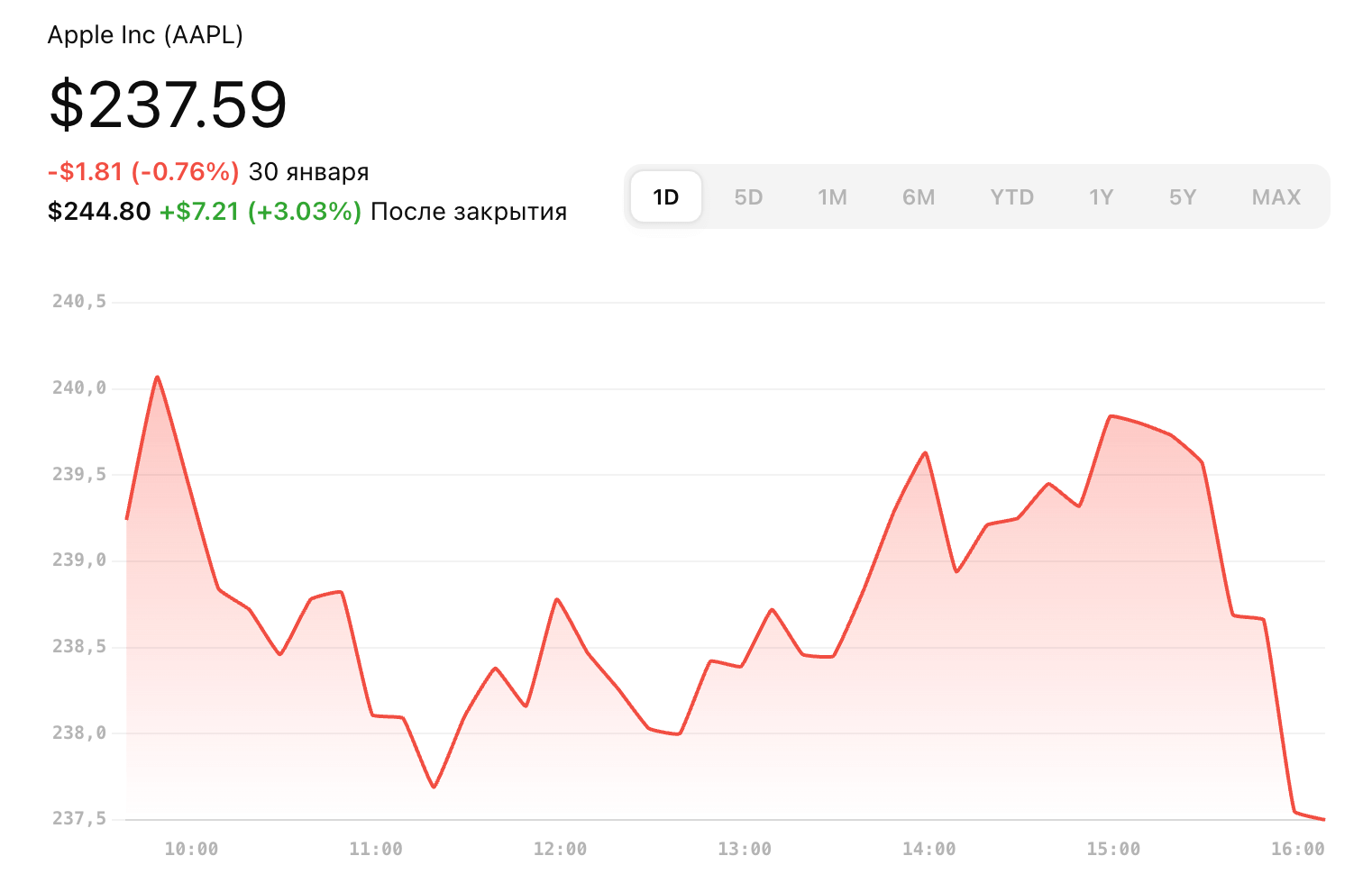This screenshot has width=1372, height=874.
Task: Switch to the 5D chart view
Action: pyautogui.click(x=749, y=196)
